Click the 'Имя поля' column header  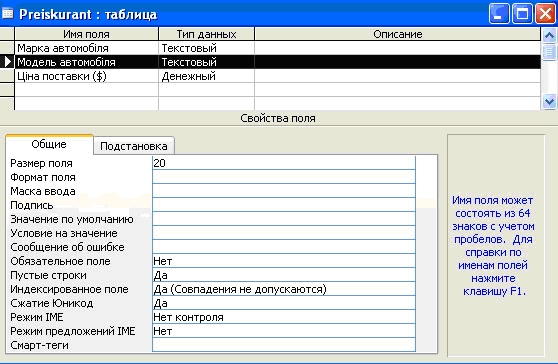(86, 34)
